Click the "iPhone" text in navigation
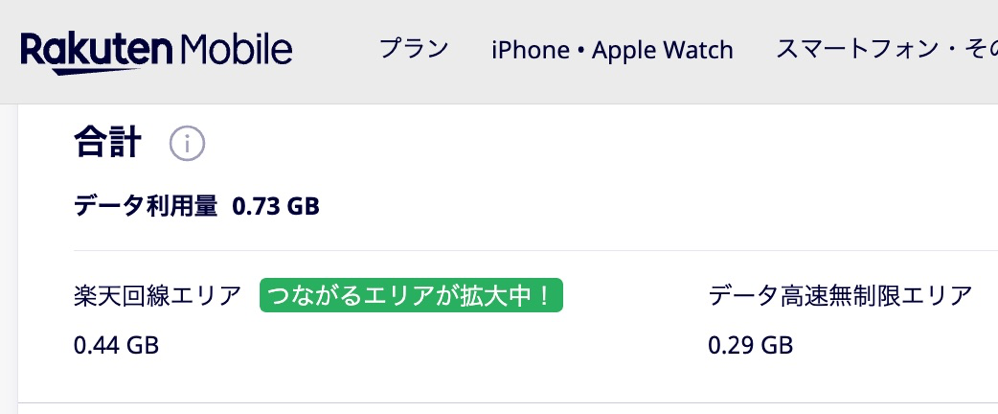 [530, 50]
